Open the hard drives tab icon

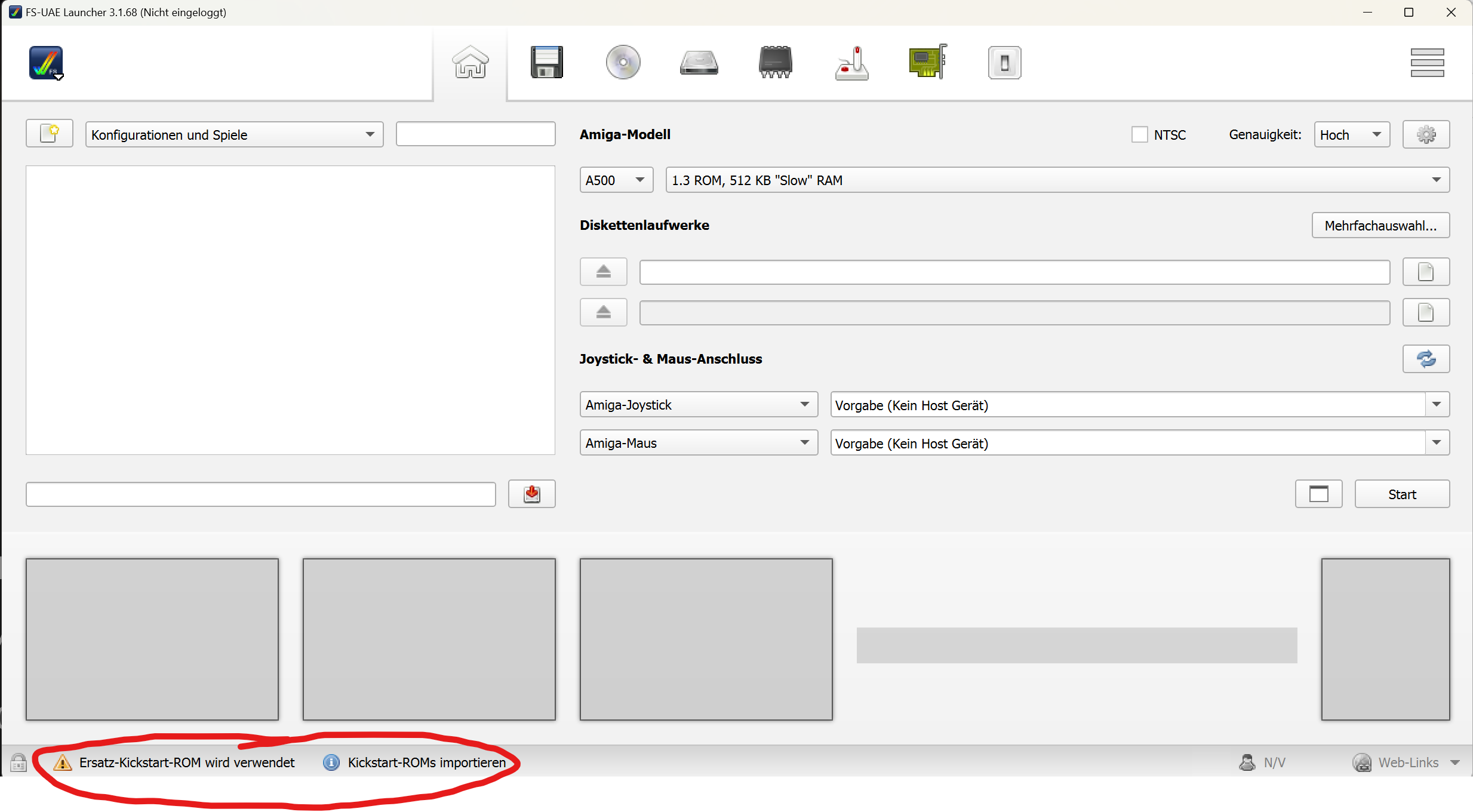pyautogui.click(x=699, y=62)
